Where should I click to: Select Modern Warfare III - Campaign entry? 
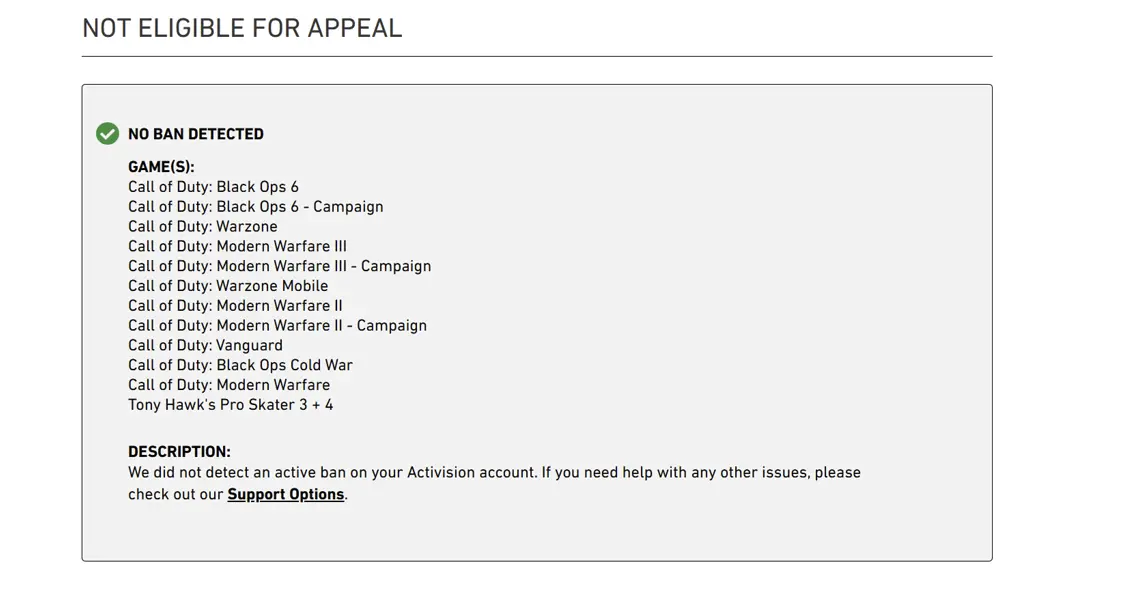(x=279, y=266)
